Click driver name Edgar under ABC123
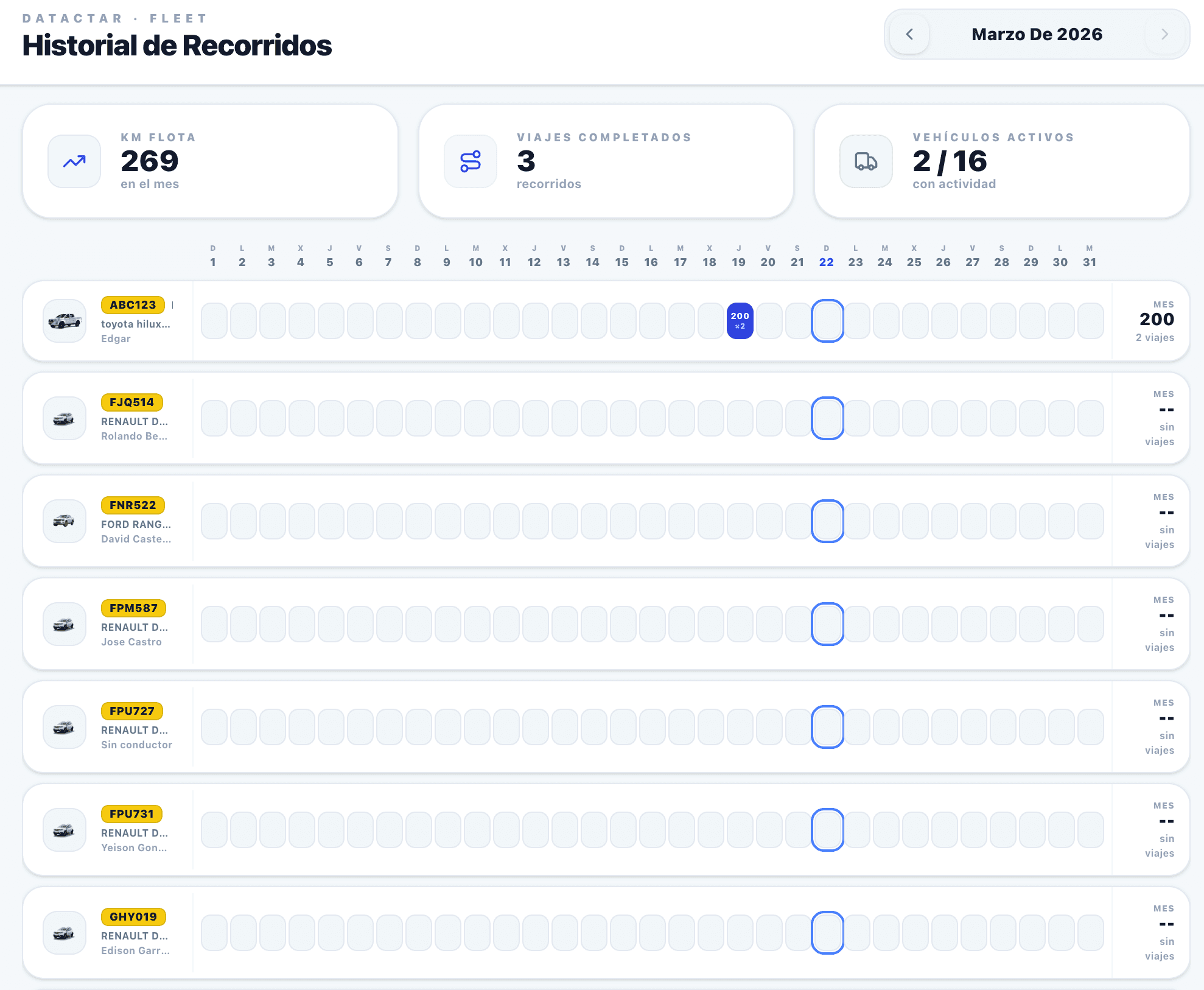 (x=115, y=339)
